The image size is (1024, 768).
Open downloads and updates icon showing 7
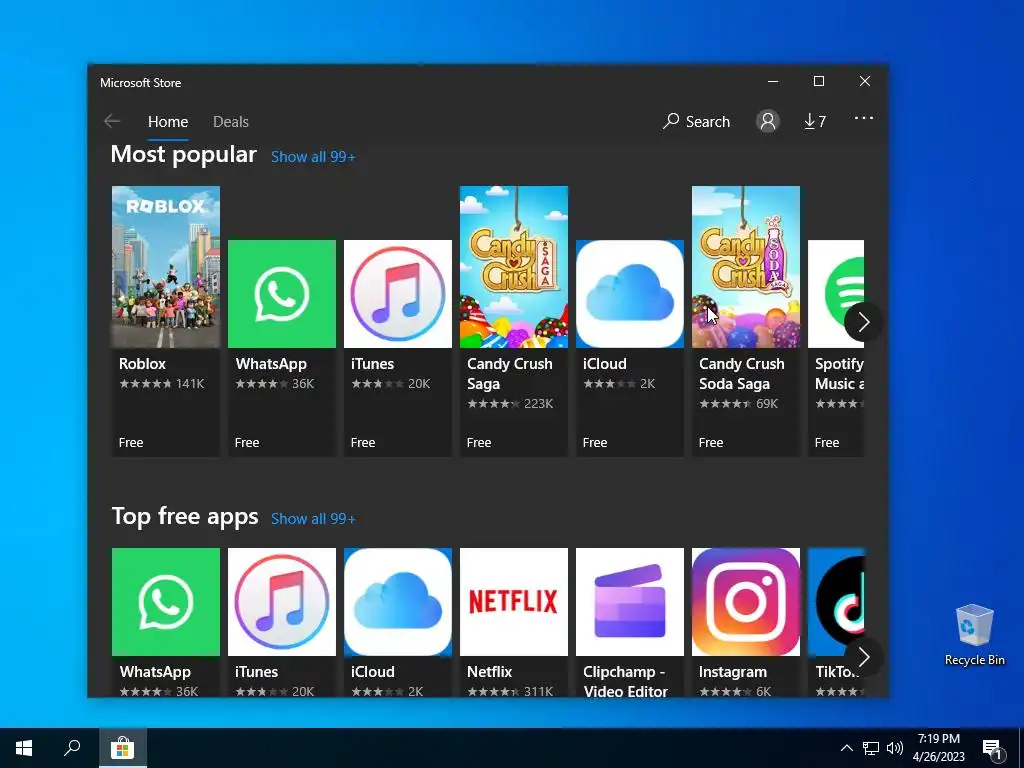(815, 121)
